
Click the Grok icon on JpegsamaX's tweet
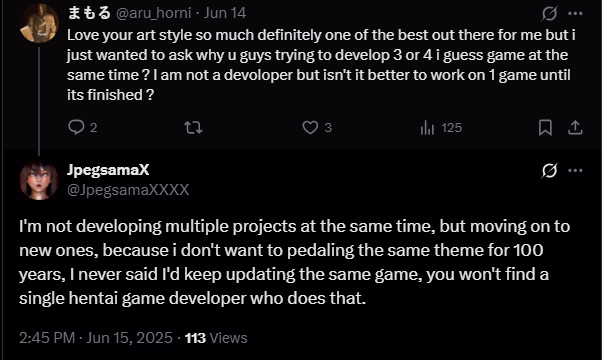tap(549, 170)
